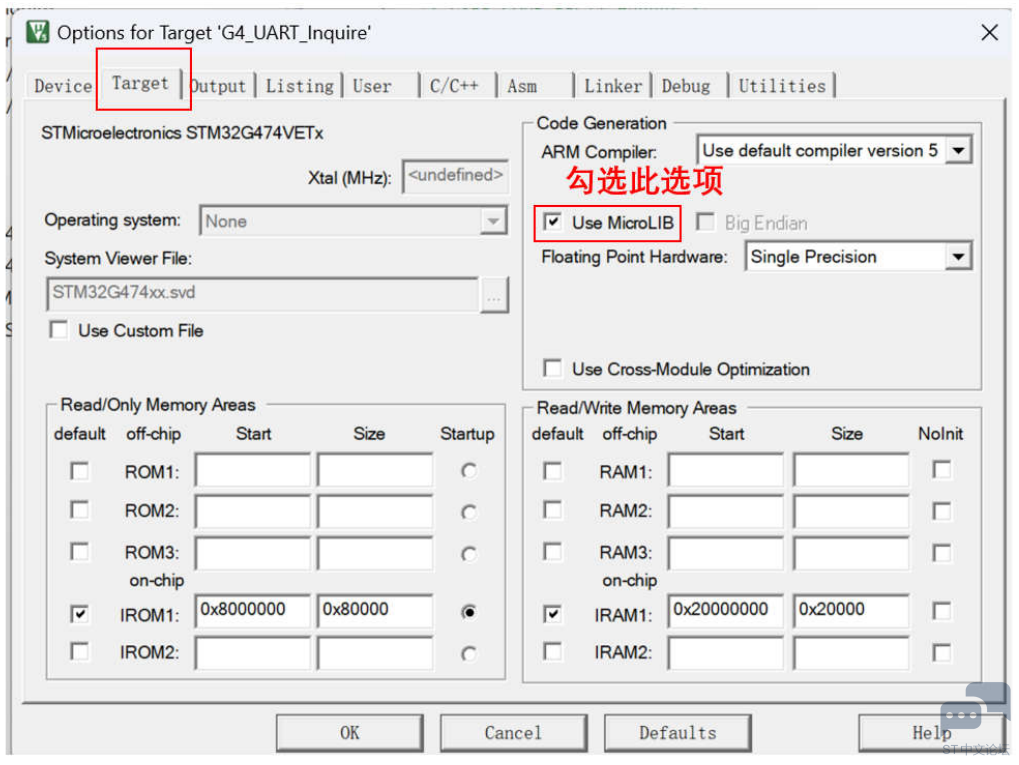Viewport: 1019px width, 765px height.
Task: Close the Options for Target dialog
Action: tap(989, 32)
